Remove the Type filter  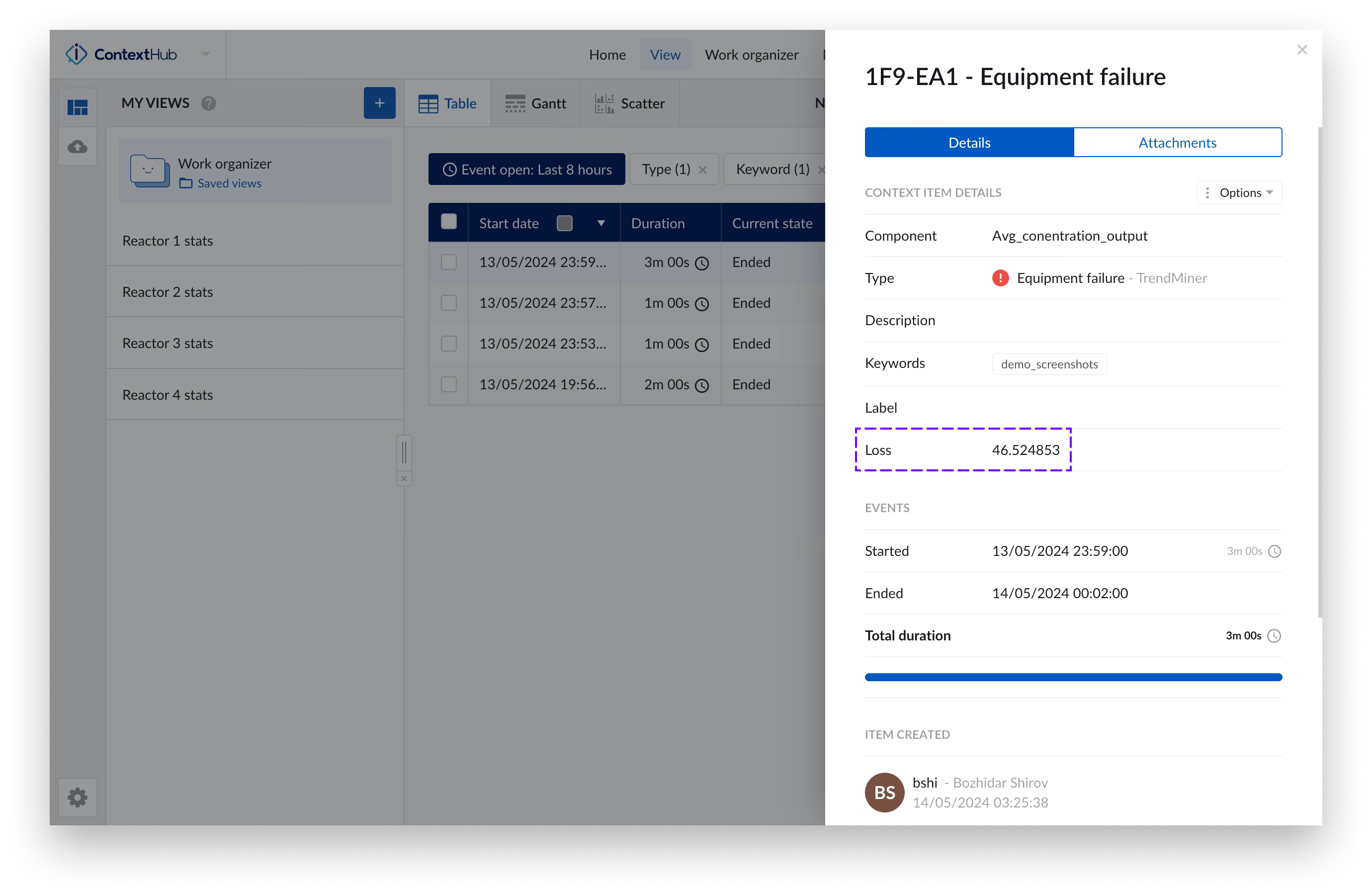point(703,170)
